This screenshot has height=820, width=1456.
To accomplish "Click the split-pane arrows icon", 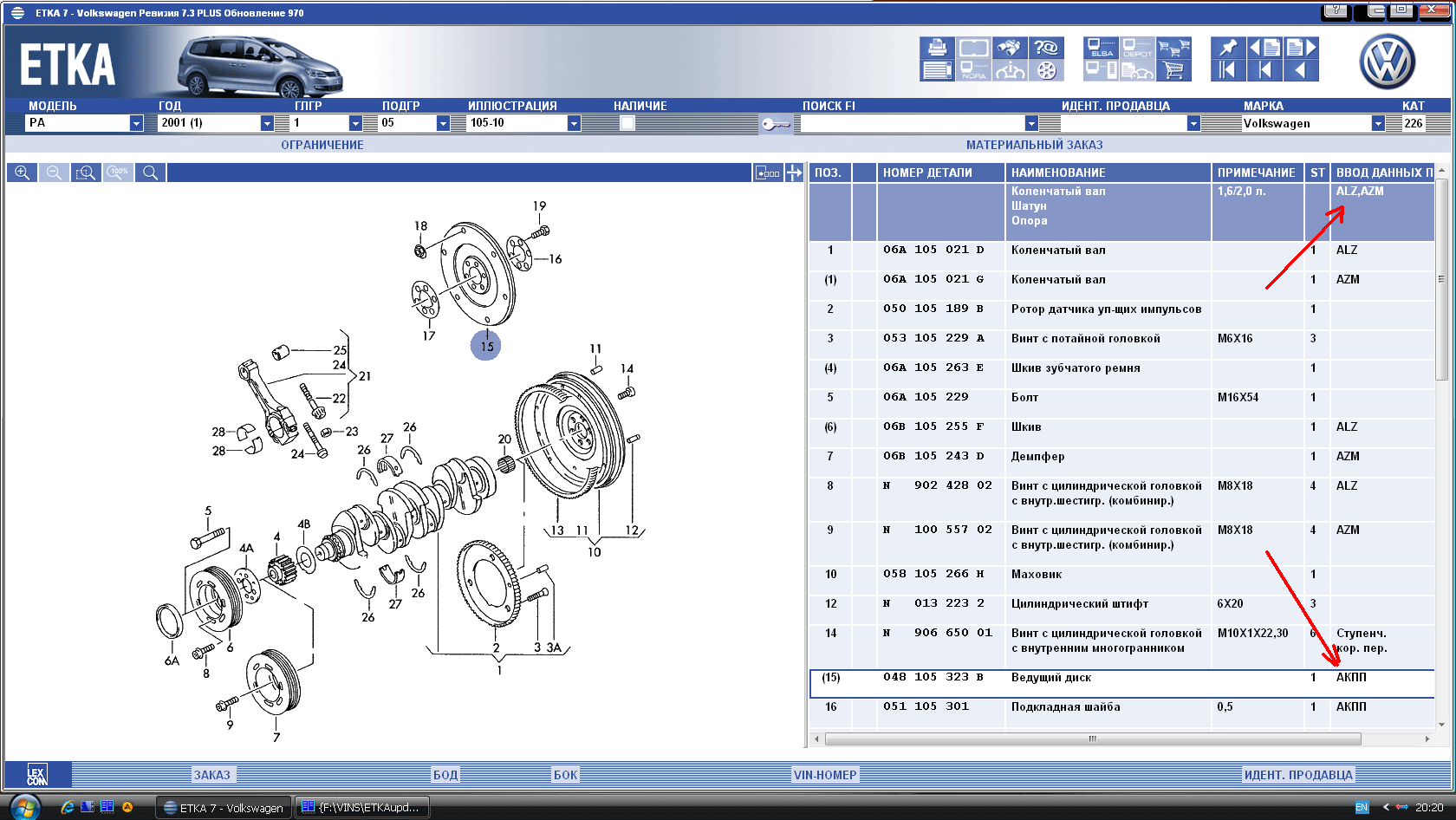I will [794, 172].
